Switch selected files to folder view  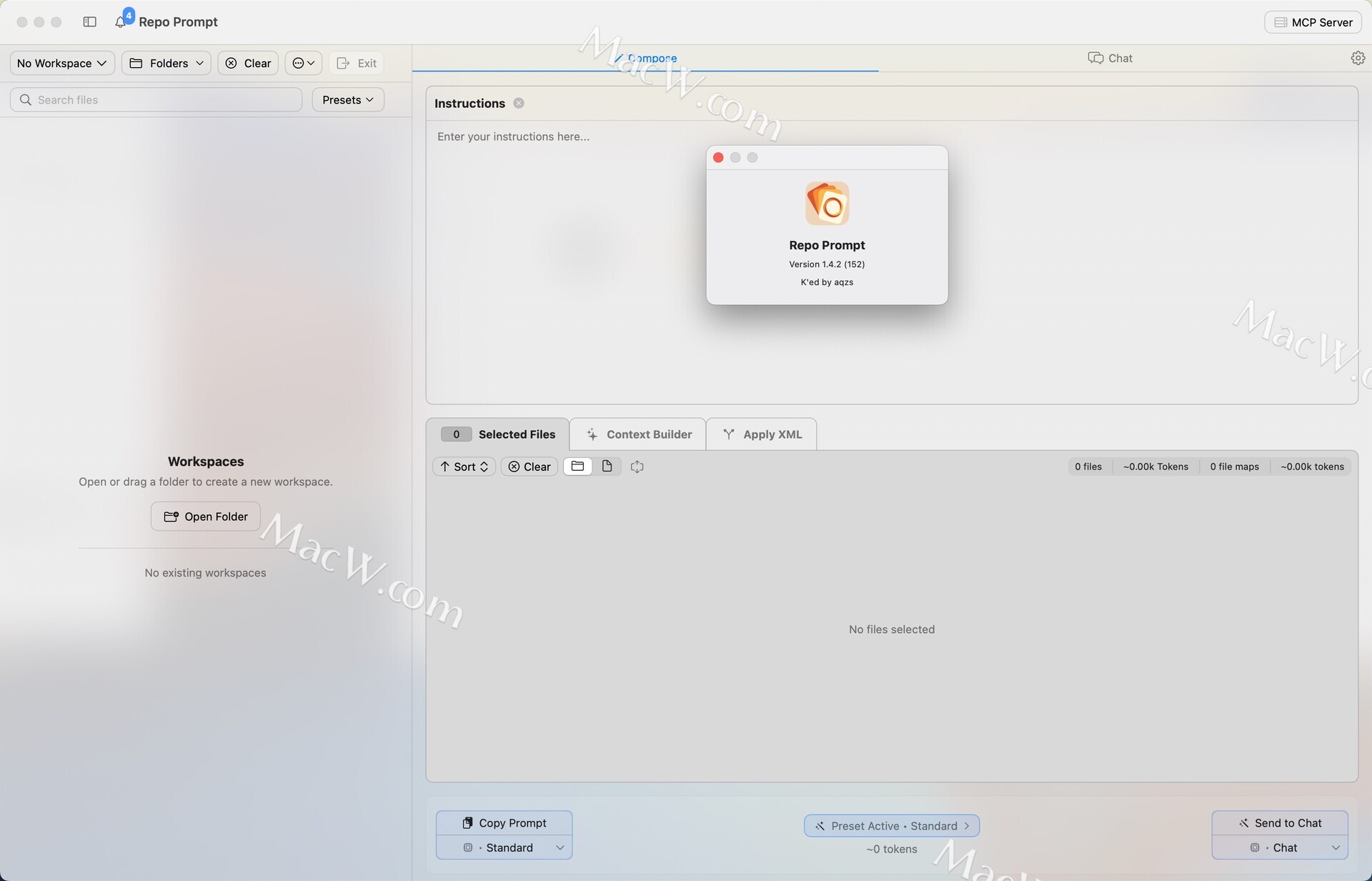pos(577,467)
